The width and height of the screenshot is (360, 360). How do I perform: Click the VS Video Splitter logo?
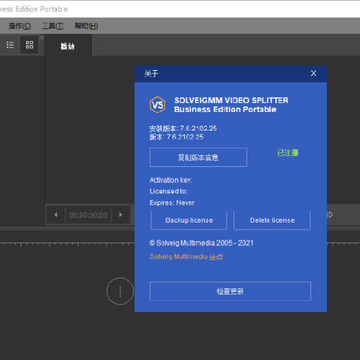157,105
